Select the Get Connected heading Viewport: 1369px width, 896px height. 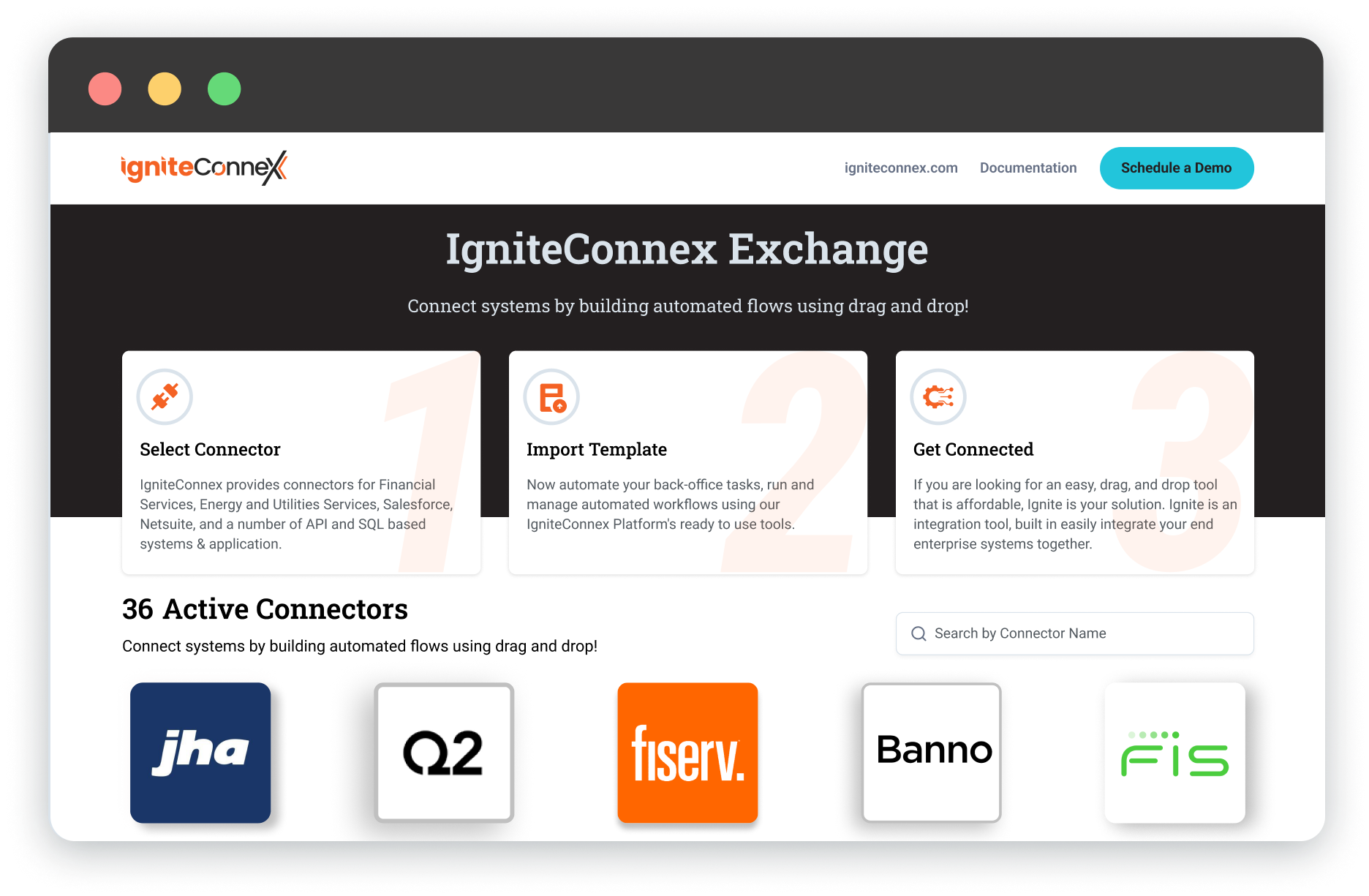[x=973, y=450]
